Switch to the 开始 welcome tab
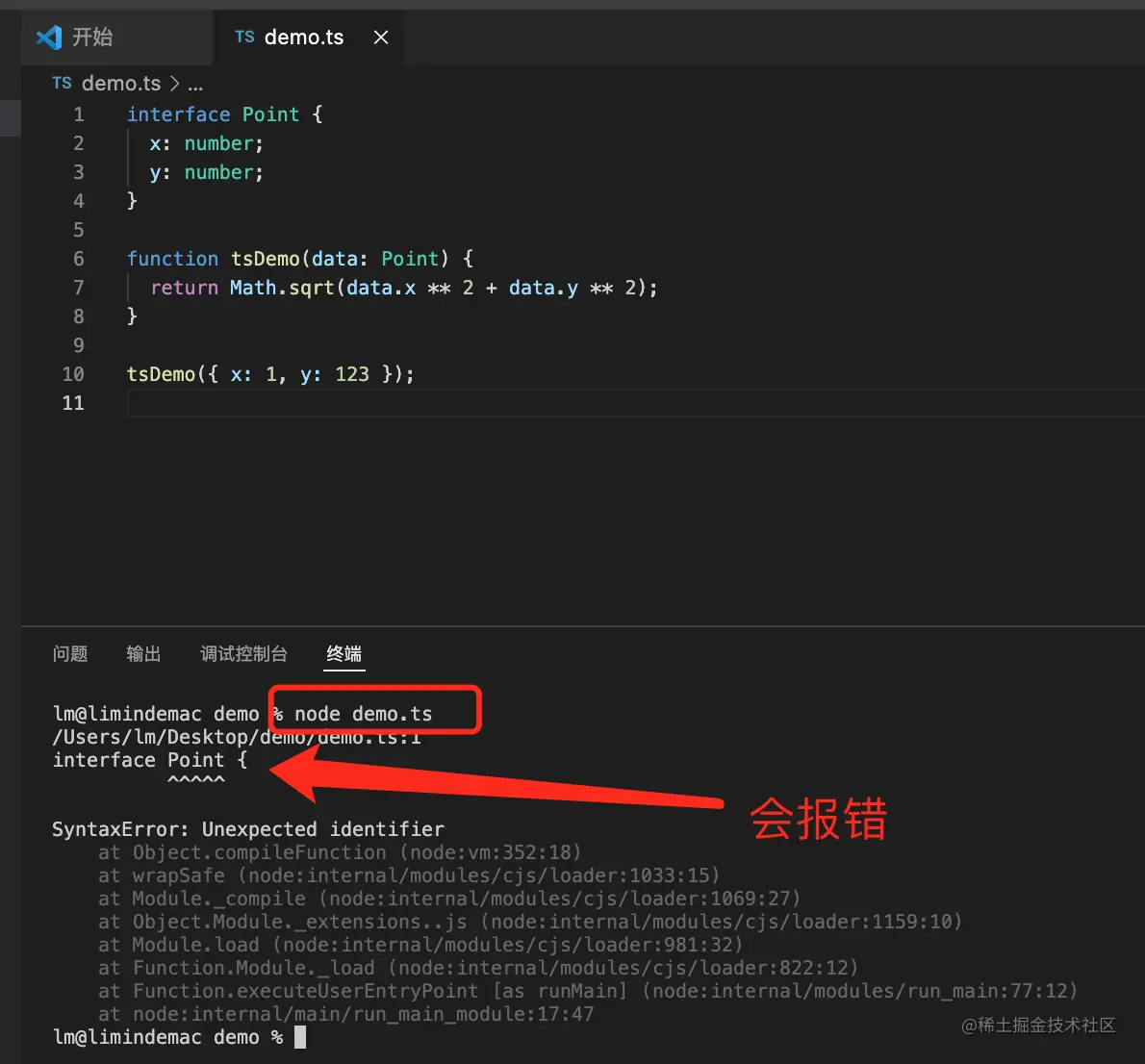 (x=116, y=38)
